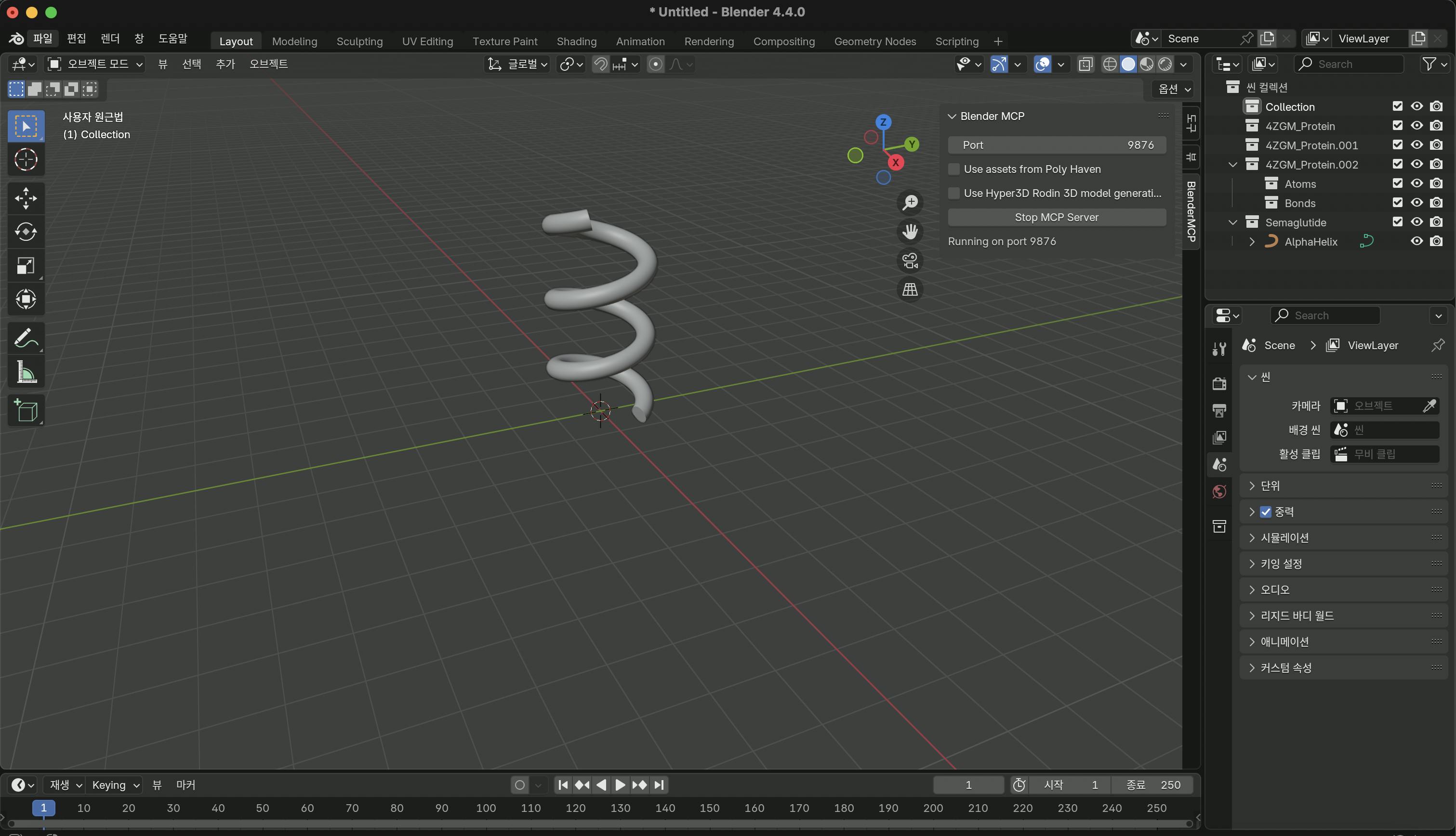Expand the AlphaHelix object tree
Viewport: 1456px width, 836px height.
(x=1252, y=242)
